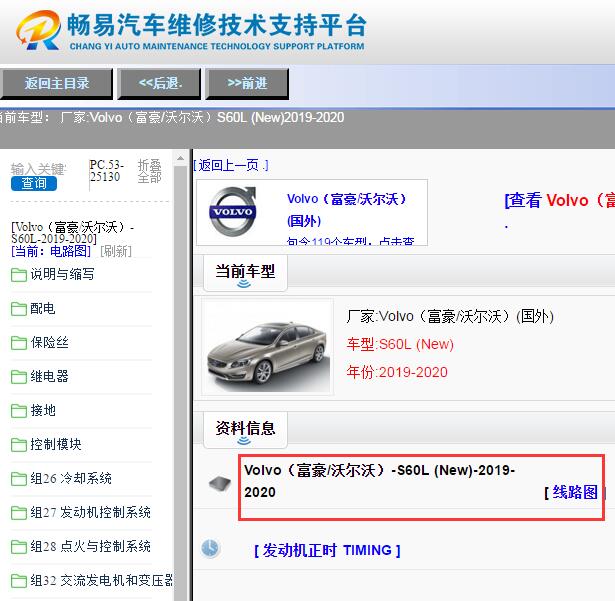The height and width of the screenshot is (601, 615).
Task: Go forward with >>前进 button
Action: [x=247, y=83]
